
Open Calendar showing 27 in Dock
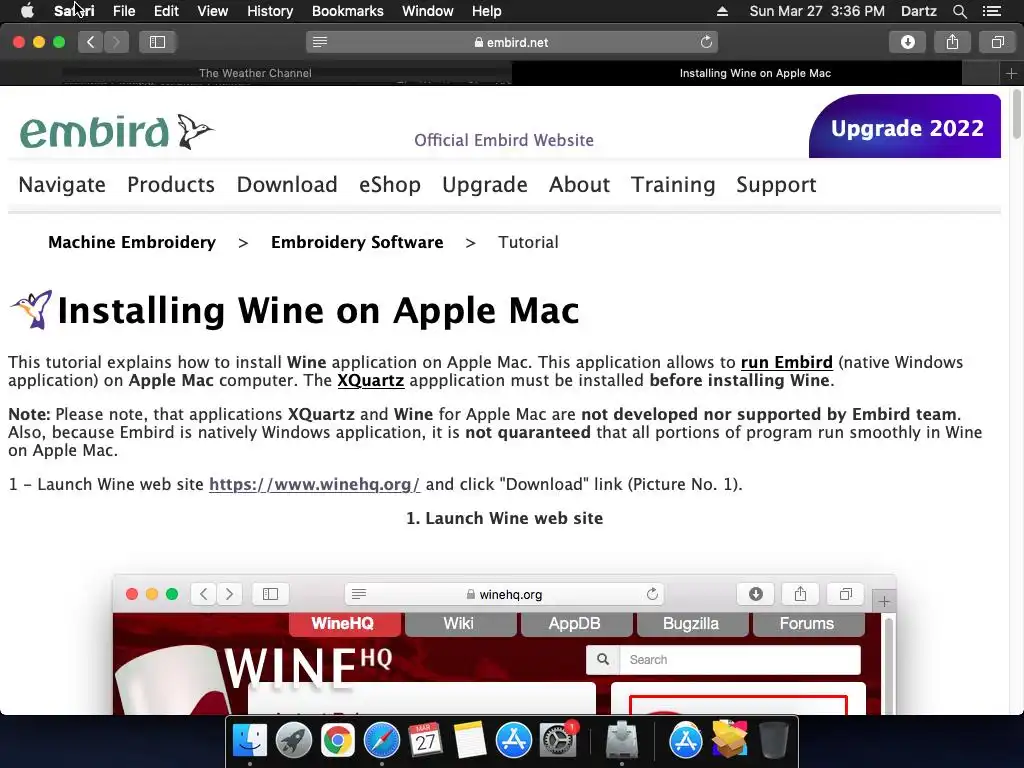click(x=425, y=740)
